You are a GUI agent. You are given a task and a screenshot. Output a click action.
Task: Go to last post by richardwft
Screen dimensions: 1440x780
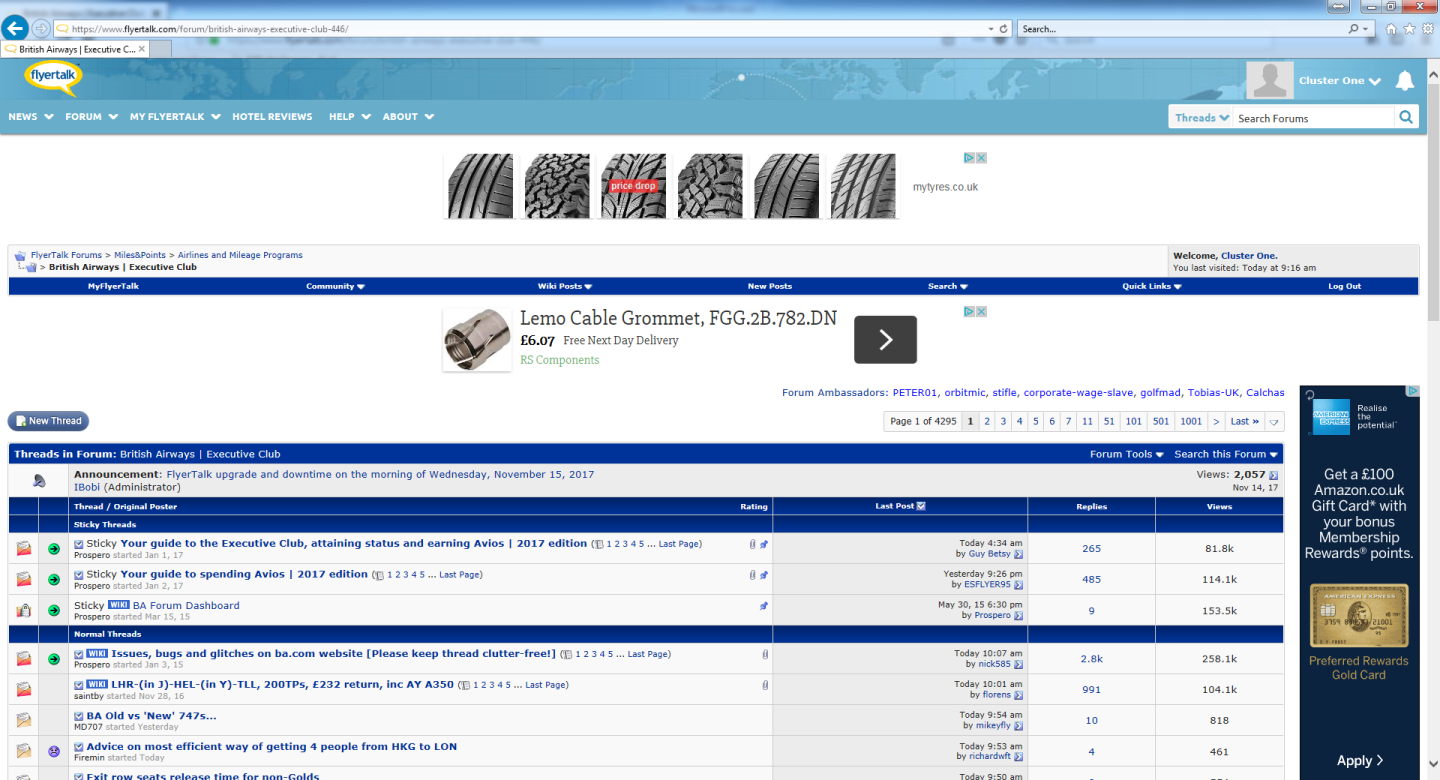(1019, 757)
